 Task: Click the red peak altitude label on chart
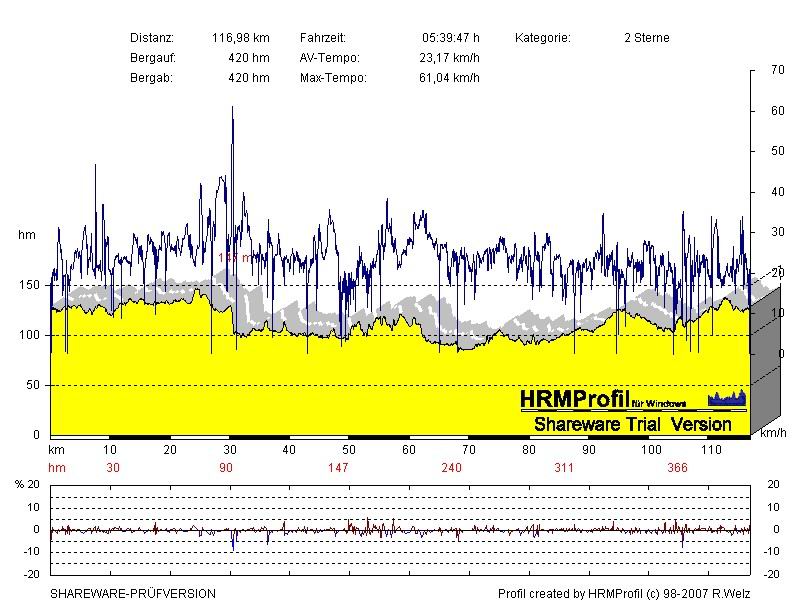238,257
